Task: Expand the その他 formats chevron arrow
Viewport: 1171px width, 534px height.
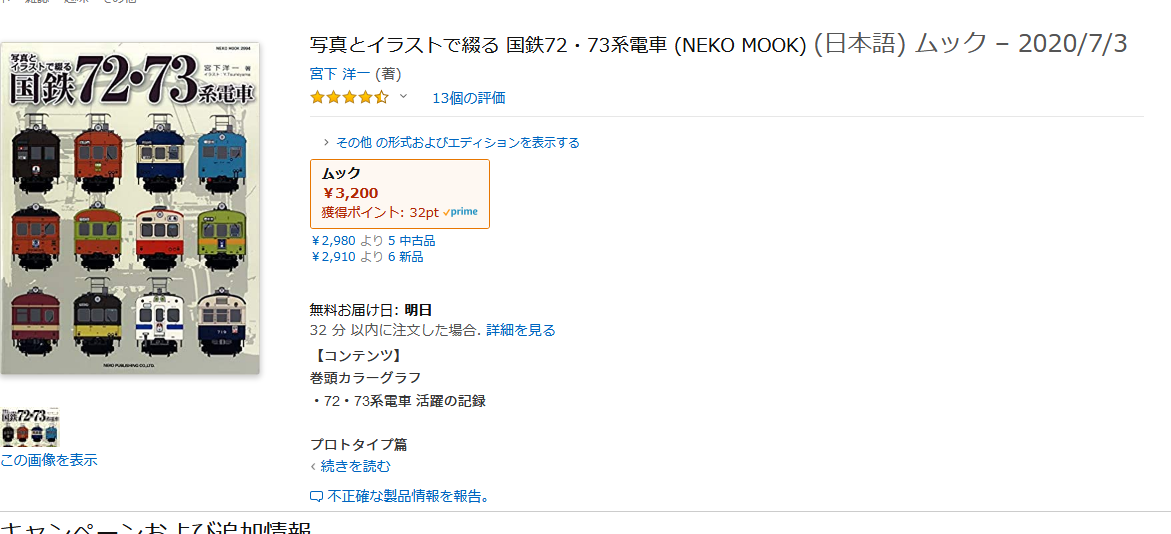Action: [326, 142]
